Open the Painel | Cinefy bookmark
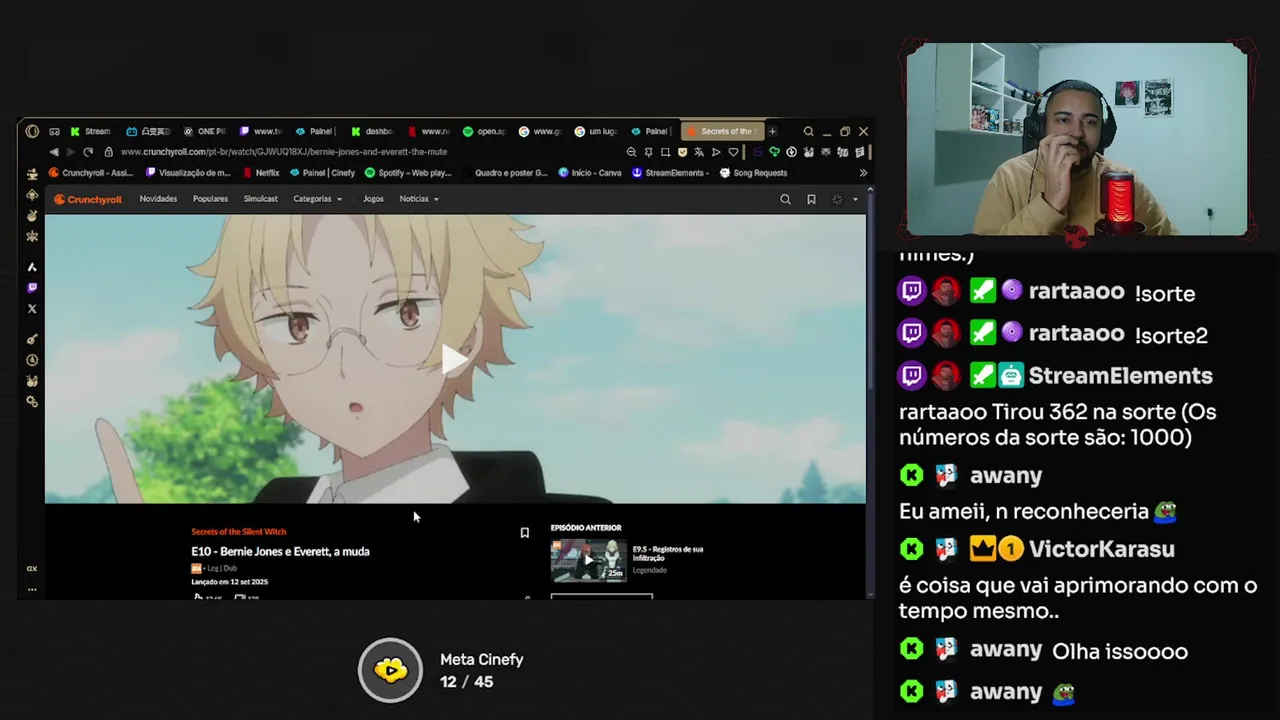This screenshot has height=720, width=1280. 322,173
